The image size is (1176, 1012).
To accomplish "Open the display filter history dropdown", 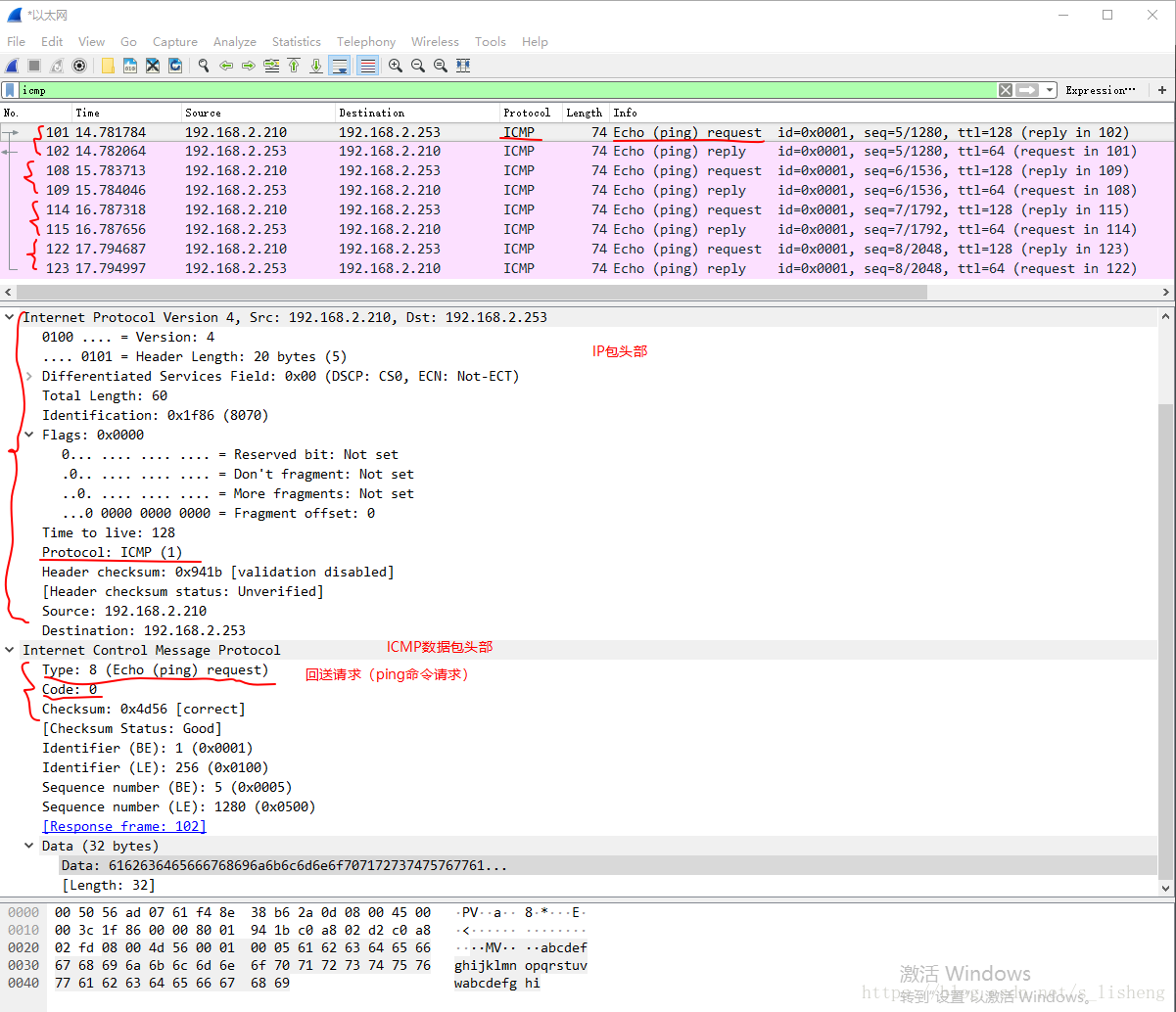I will pyautogui.click(x=1050, y=90).
